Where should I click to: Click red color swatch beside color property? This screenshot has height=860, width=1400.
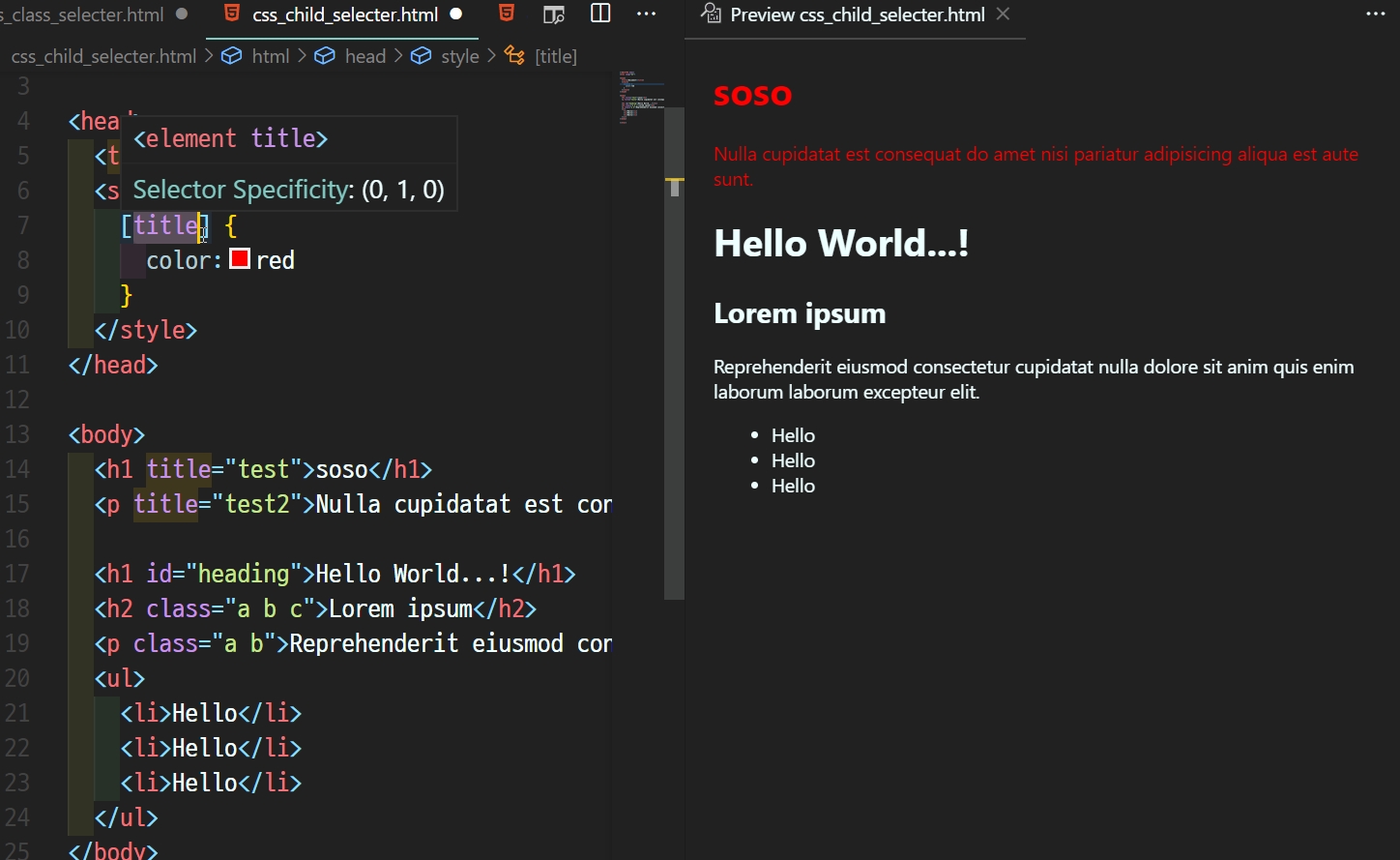click(240, 259)
